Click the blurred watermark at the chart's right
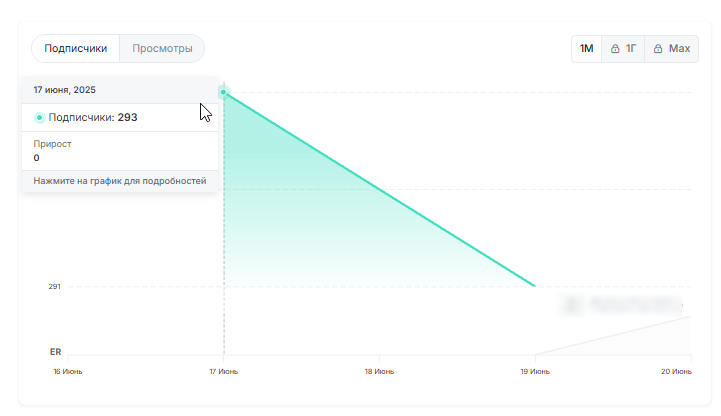The width and height of the screenshot is (721, 416). tap(622, 302)
